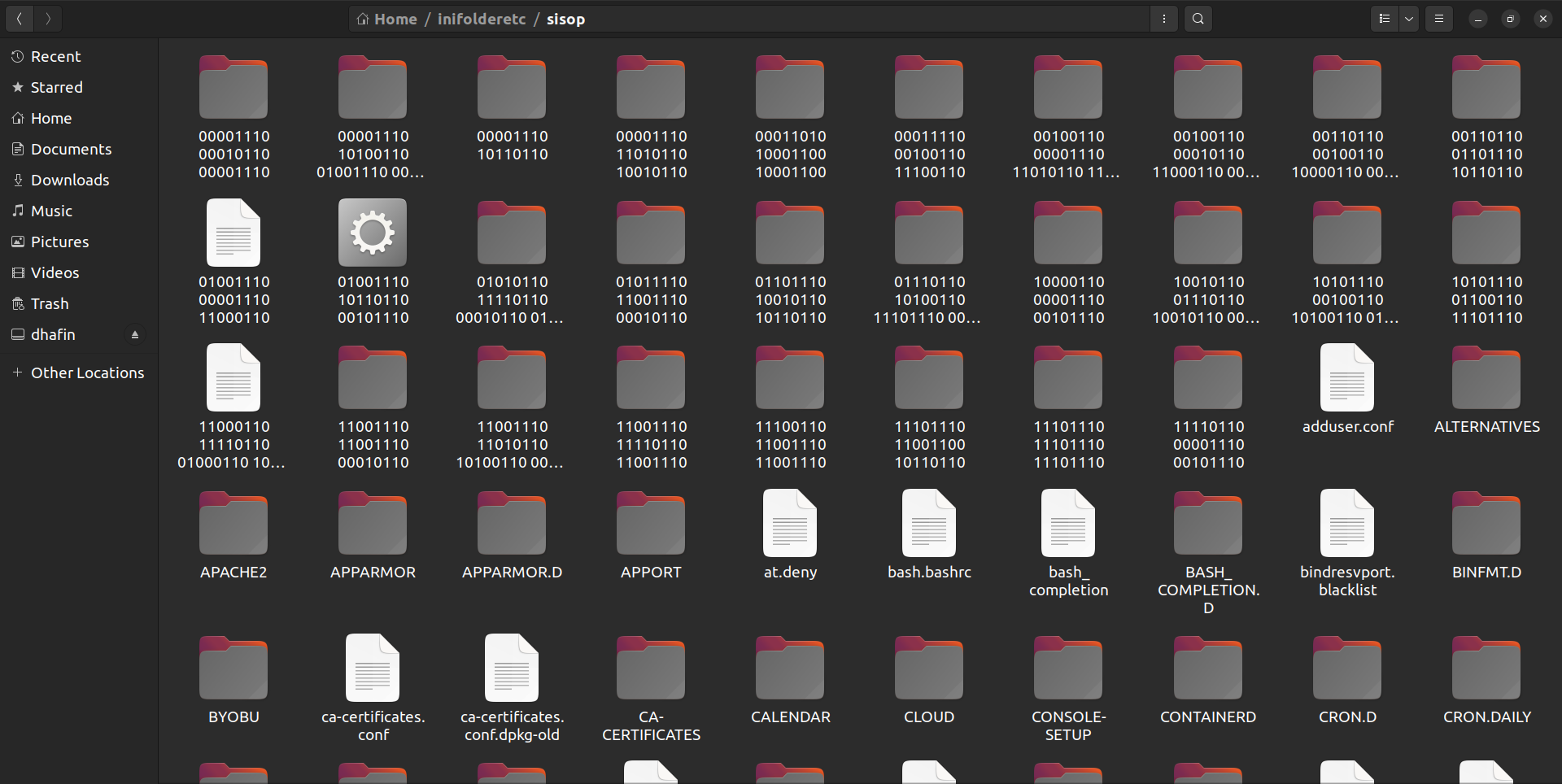The height and width of the screenshot is (784, 1562).
Task: Select text file 01001110 00001110 11000110
Action: tap(233, 262)
